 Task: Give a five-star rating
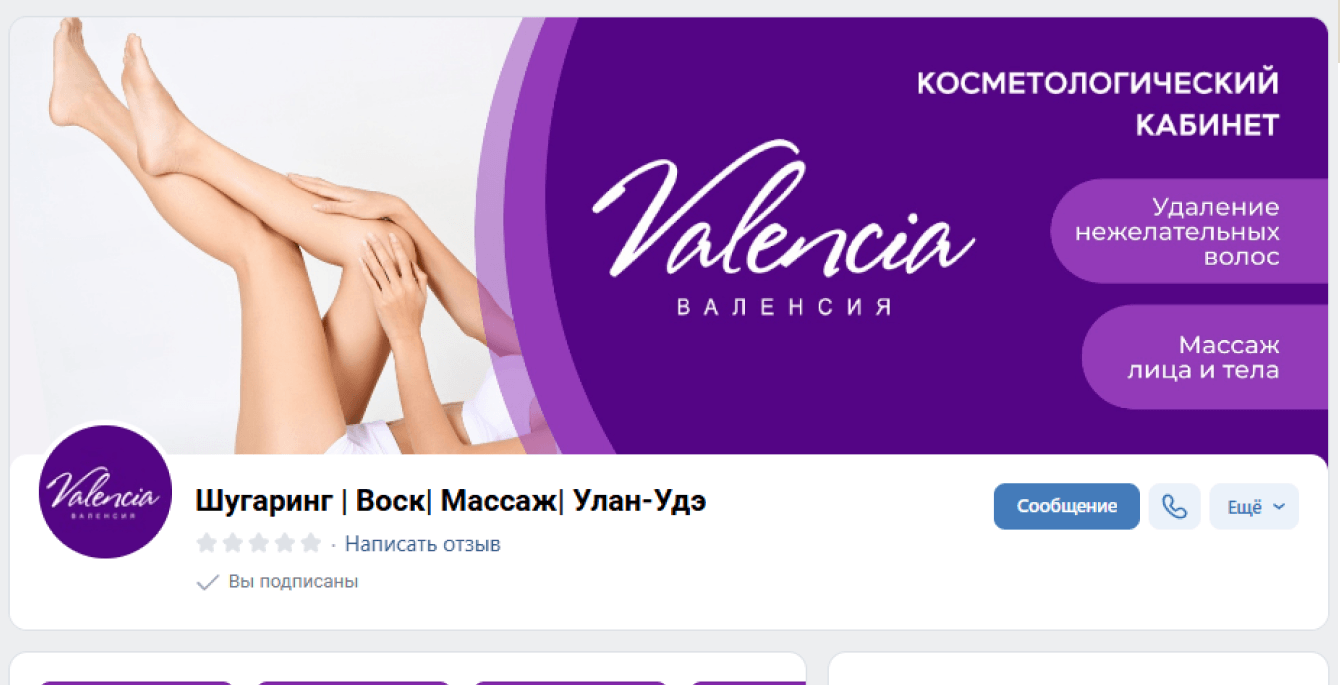coord(311,543)
